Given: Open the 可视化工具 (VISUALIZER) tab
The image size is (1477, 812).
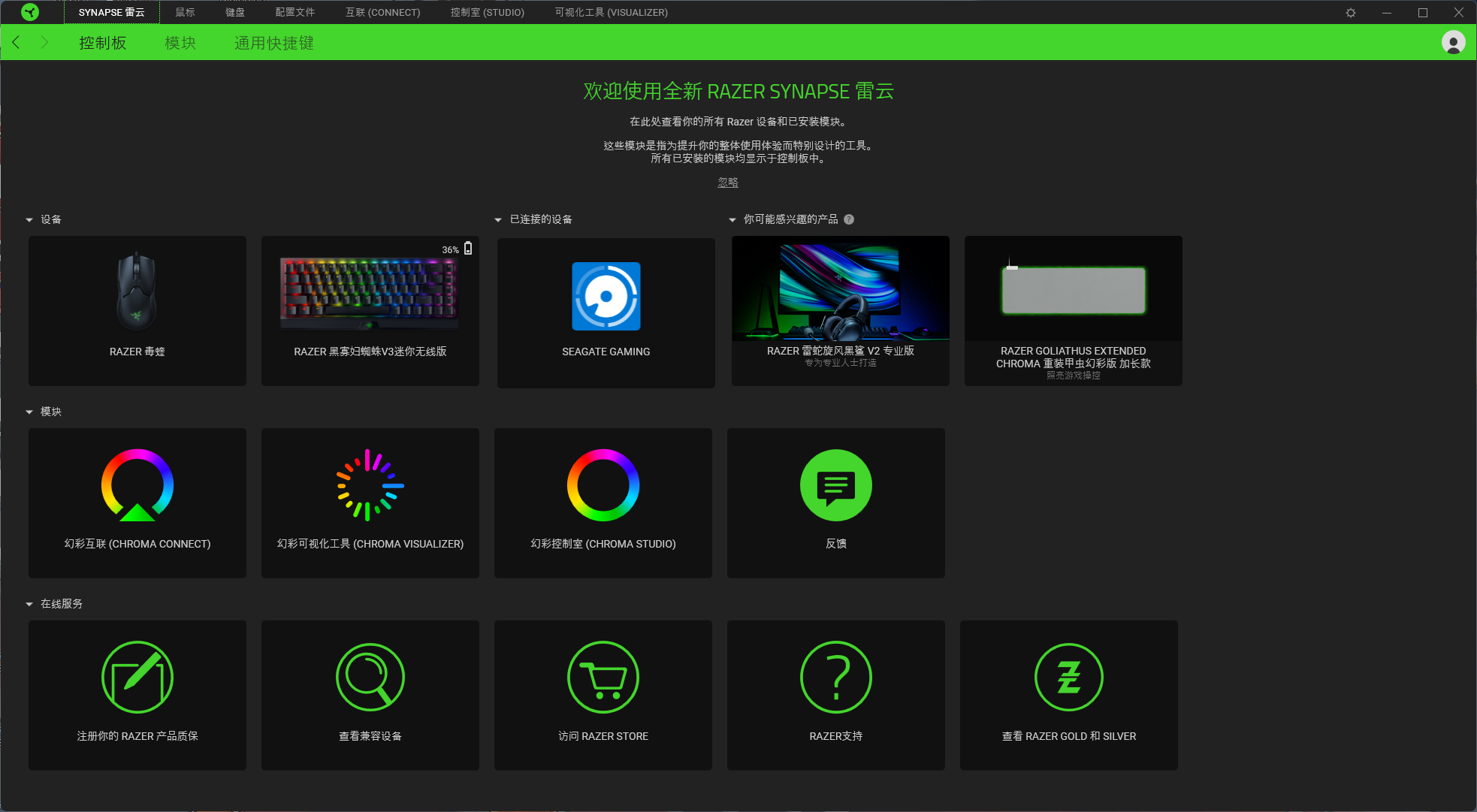Looking at the screenshot, I should point(612,12).
